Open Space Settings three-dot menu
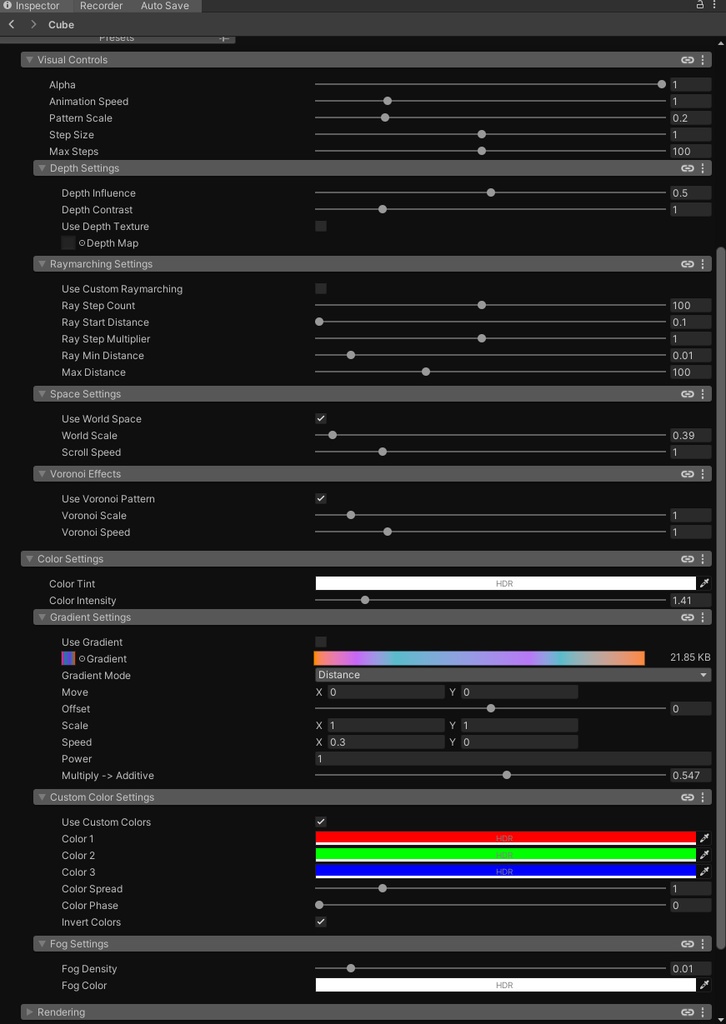Screen dimensions: 726x1024 click(702, 394)
